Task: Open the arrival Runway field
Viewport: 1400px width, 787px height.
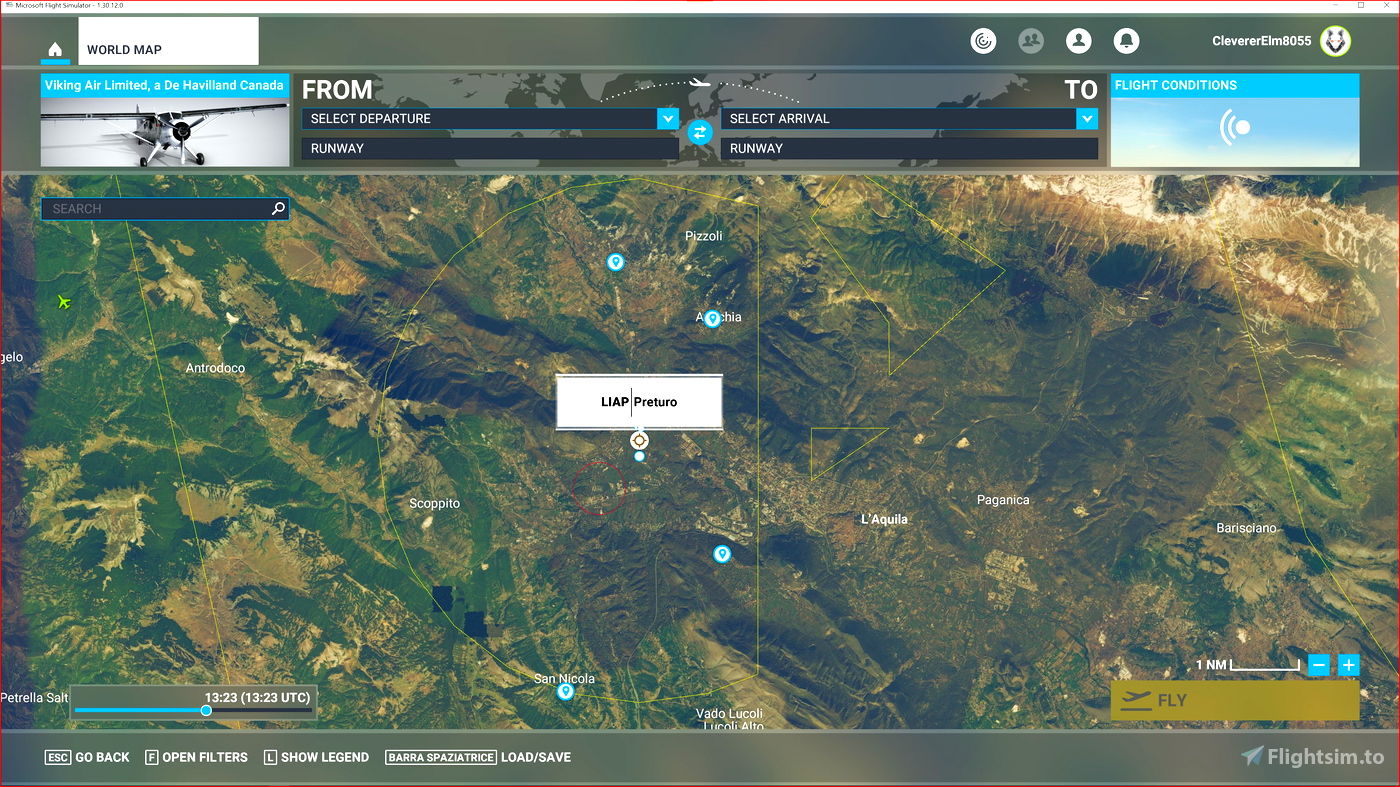Action: pyautogui.click(x=909, y=149)
